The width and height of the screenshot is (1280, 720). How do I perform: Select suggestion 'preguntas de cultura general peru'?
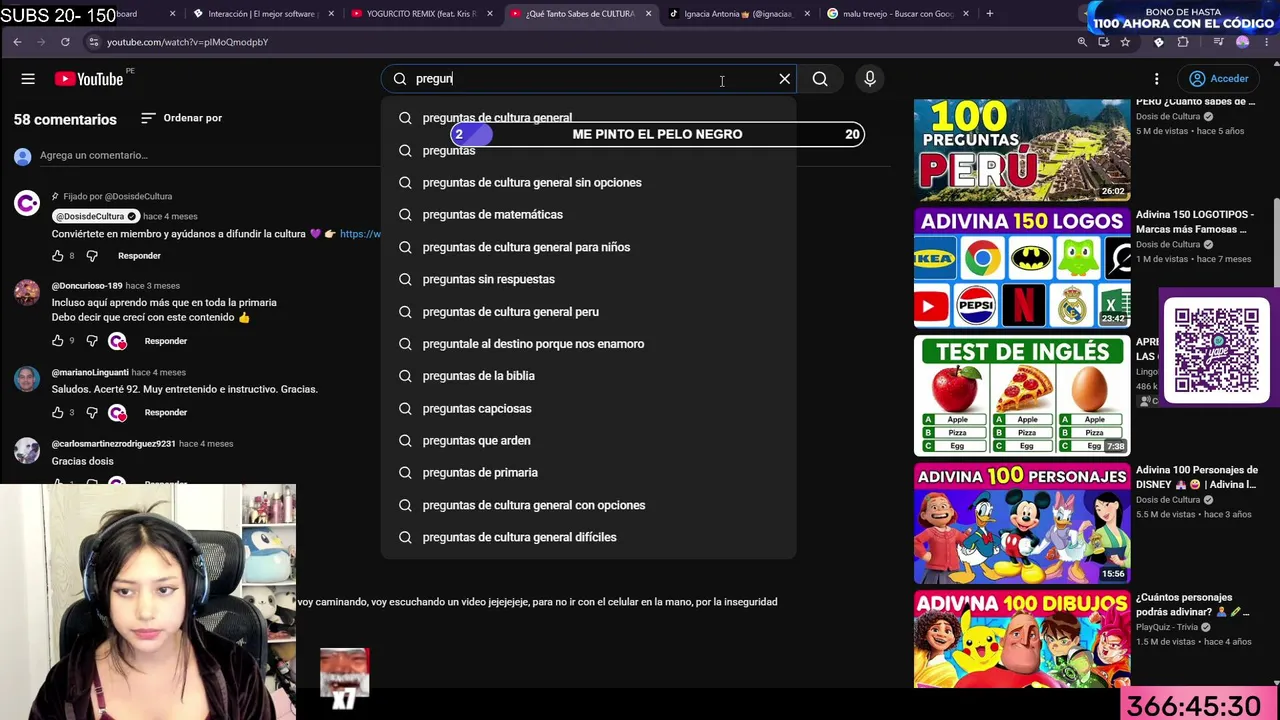pos(588,311)
